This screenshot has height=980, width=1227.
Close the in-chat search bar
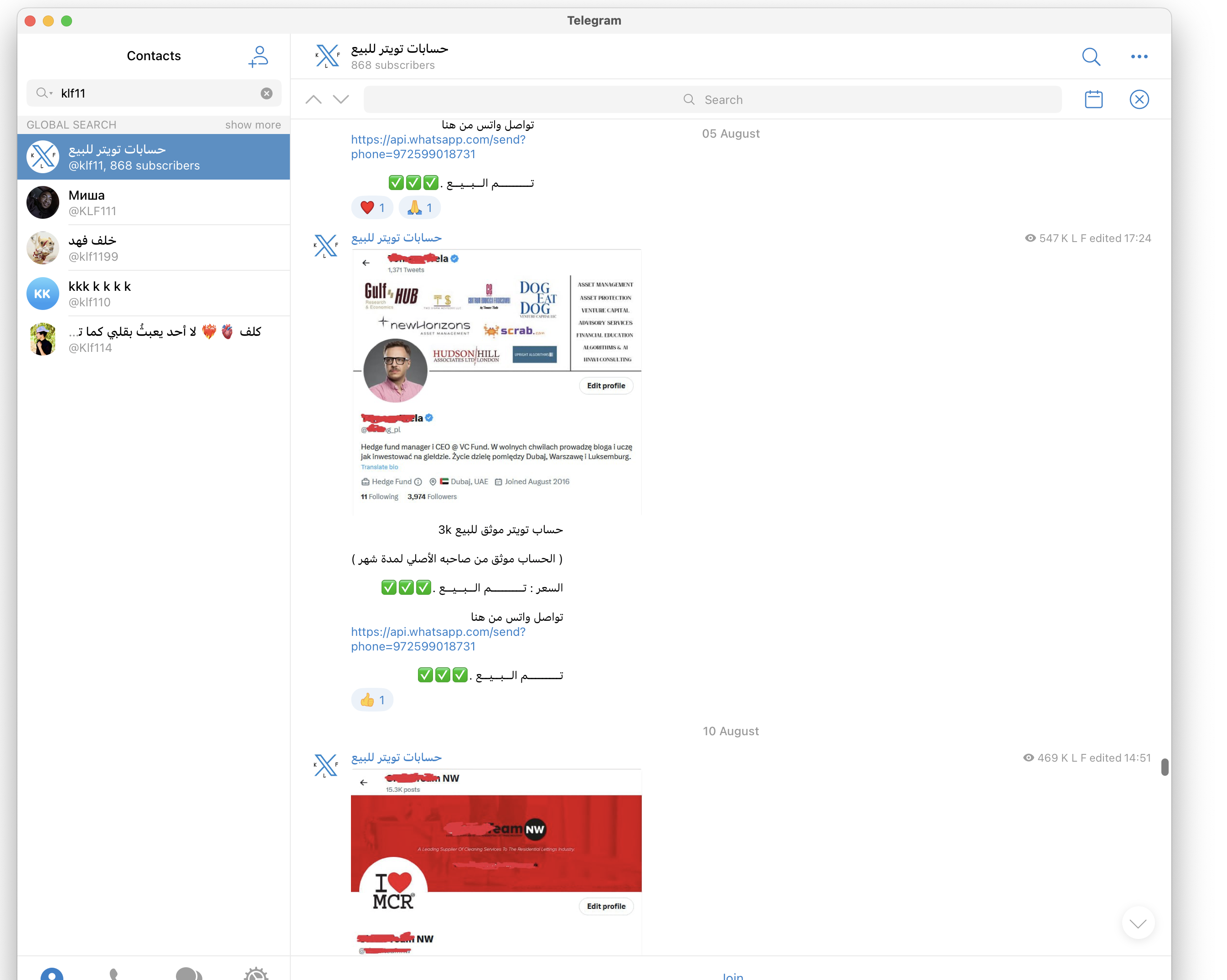coord(1139,99)
